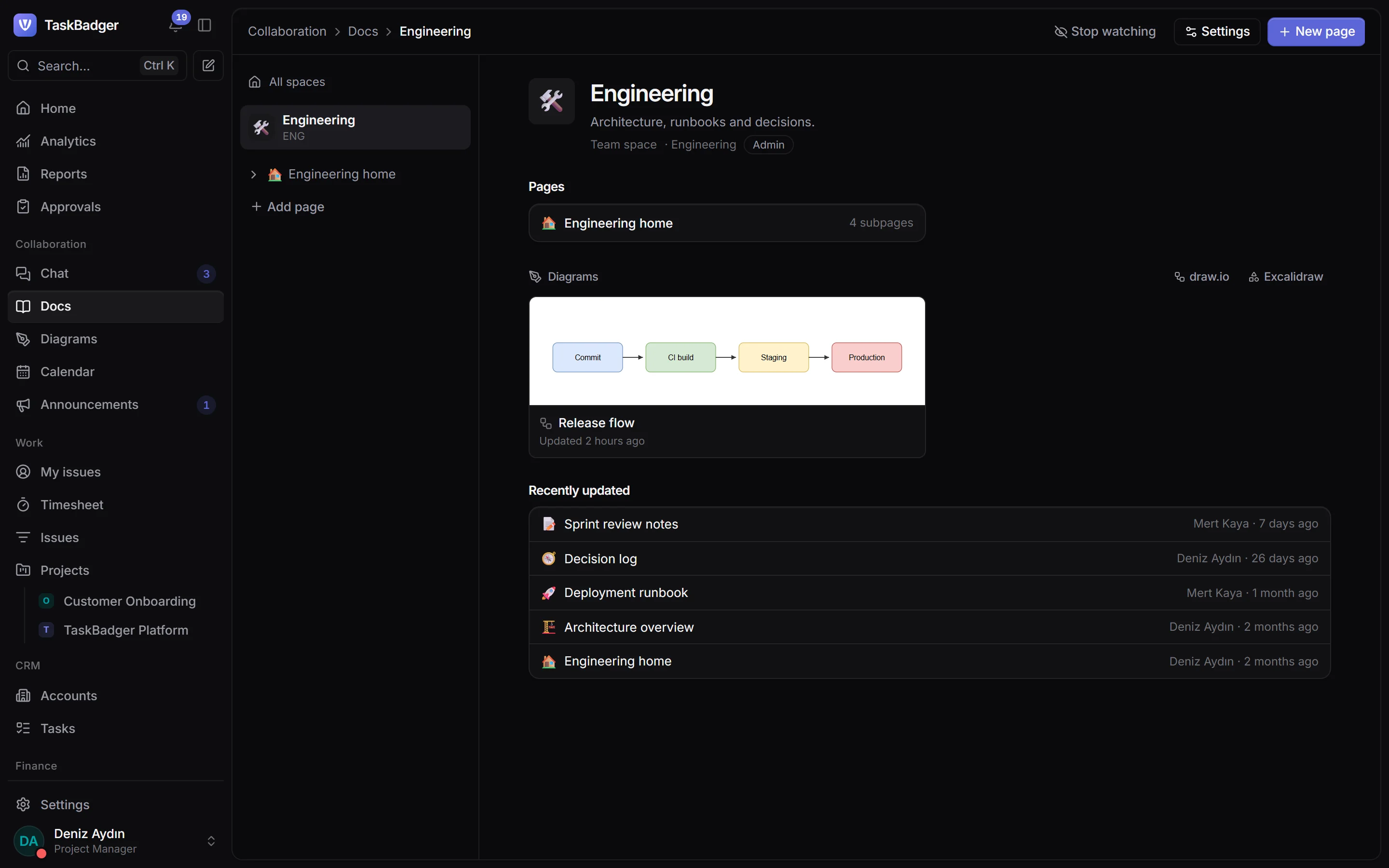Click the compose new item icon
The height and width of the screenshot is (868, 1389).
point(208,66)
